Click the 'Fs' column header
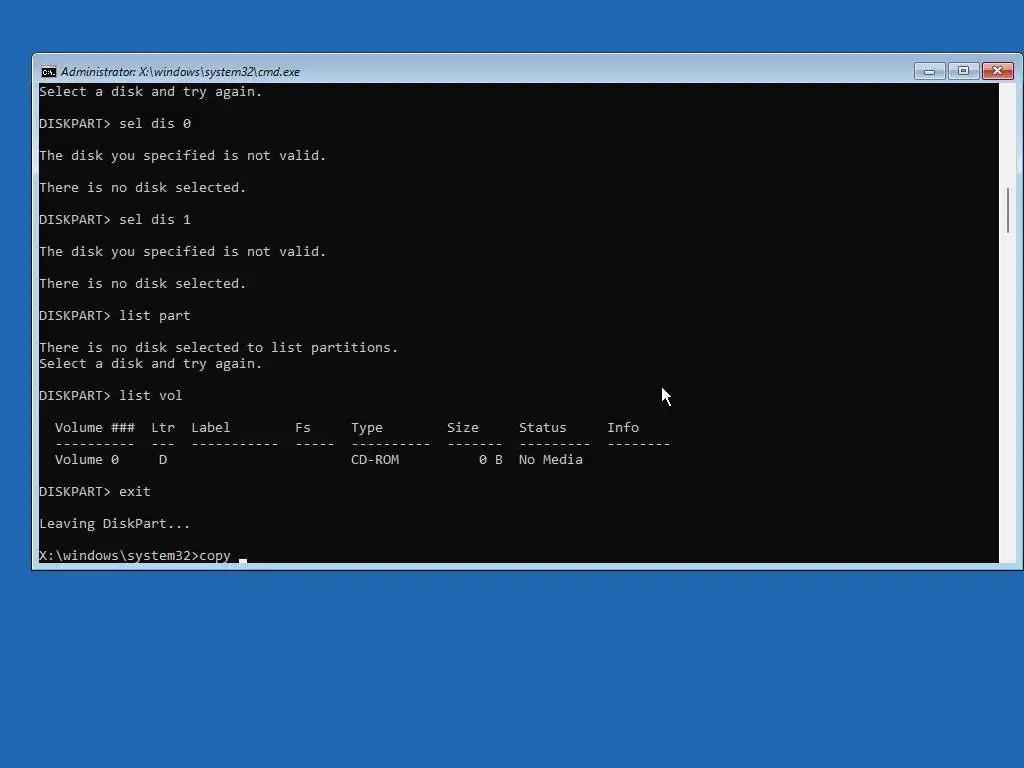 click(303, 428)
